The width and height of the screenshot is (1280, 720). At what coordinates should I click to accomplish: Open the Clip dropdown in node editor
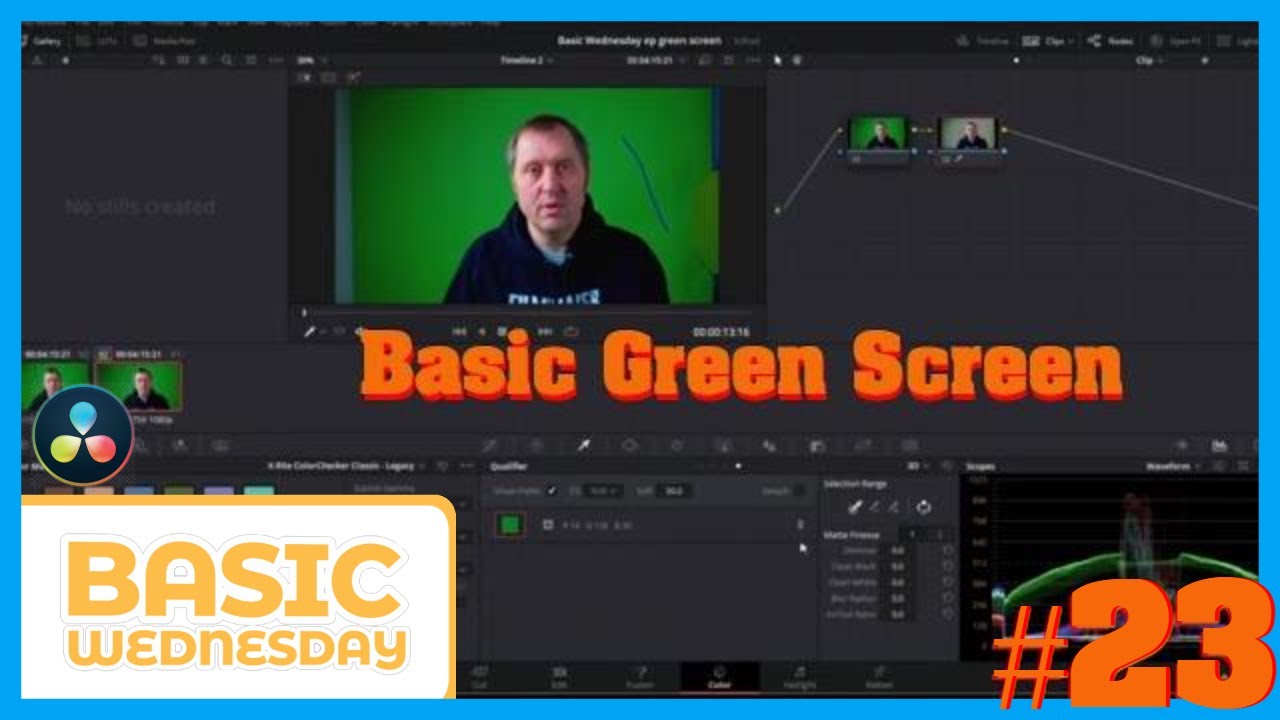(x=1149, y=61)
